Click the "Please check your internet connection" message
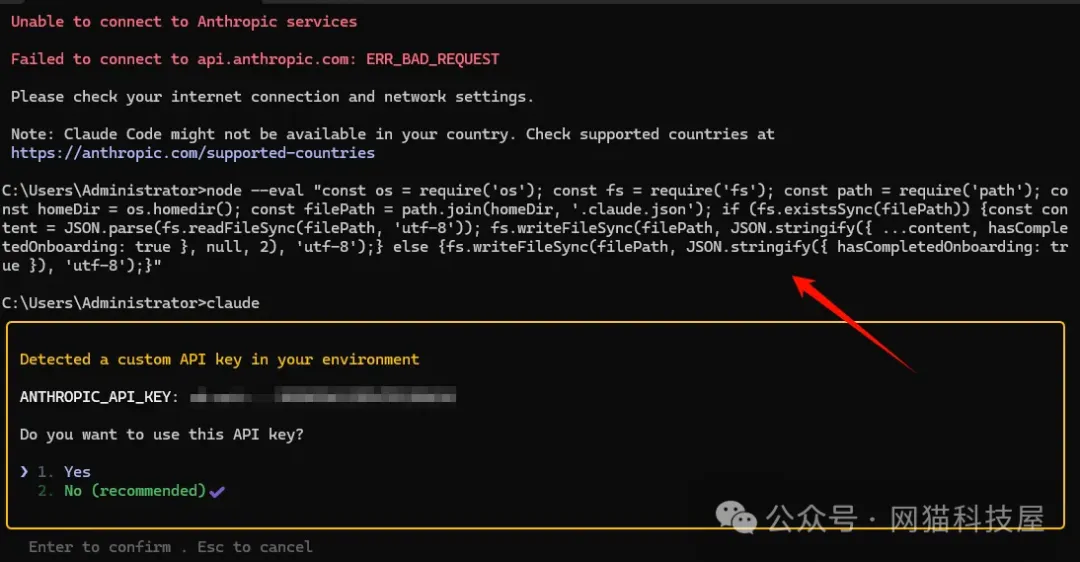Screen dimensions: 1080x562 pos(272,97)
